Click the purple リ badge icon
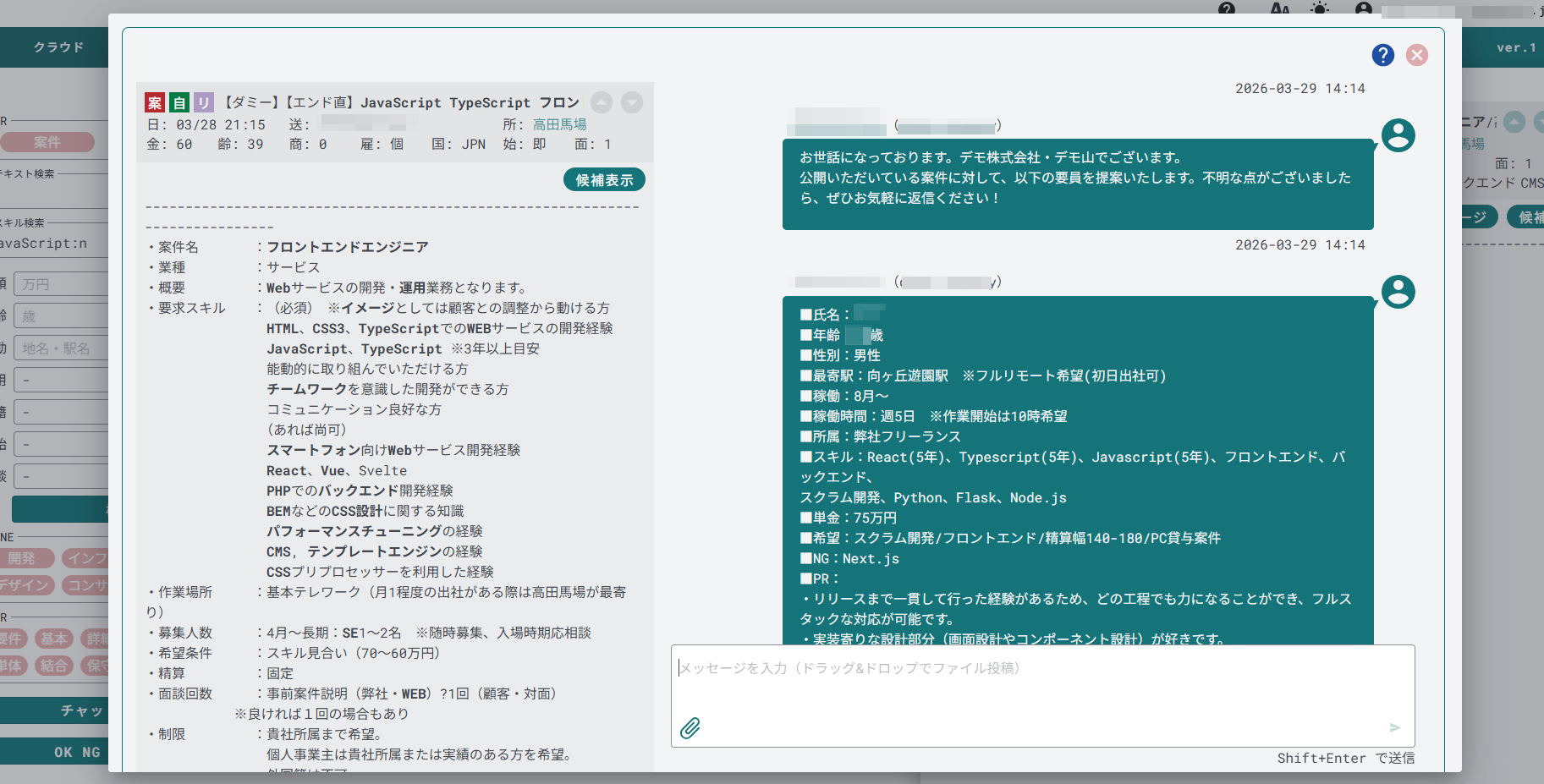The height and width of the screenshot is (784, 1544). pyautogui.click(x=203, y=103)
